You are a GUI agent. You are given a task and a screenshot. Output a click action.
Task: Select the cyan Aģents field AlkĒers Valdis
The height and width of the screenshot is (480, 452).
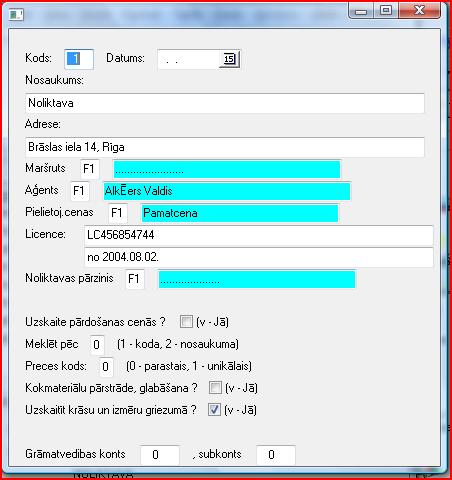tap(227, 191)
